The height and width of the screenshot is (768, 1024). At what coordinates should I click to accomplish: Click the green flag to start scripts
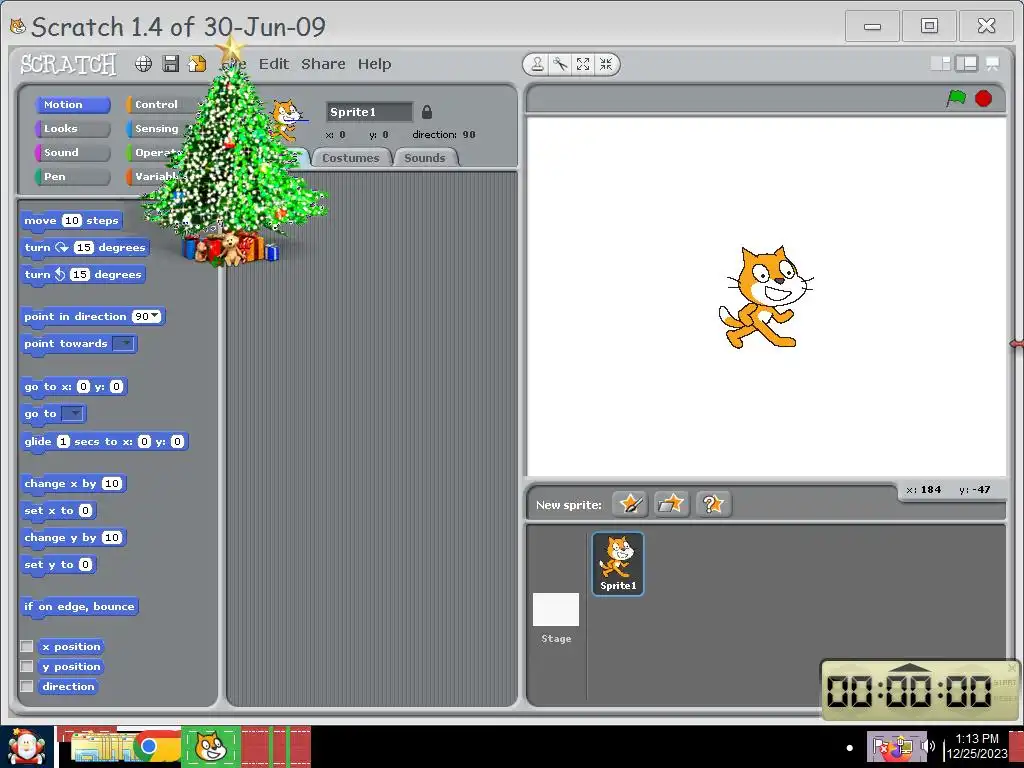[956, 98]
